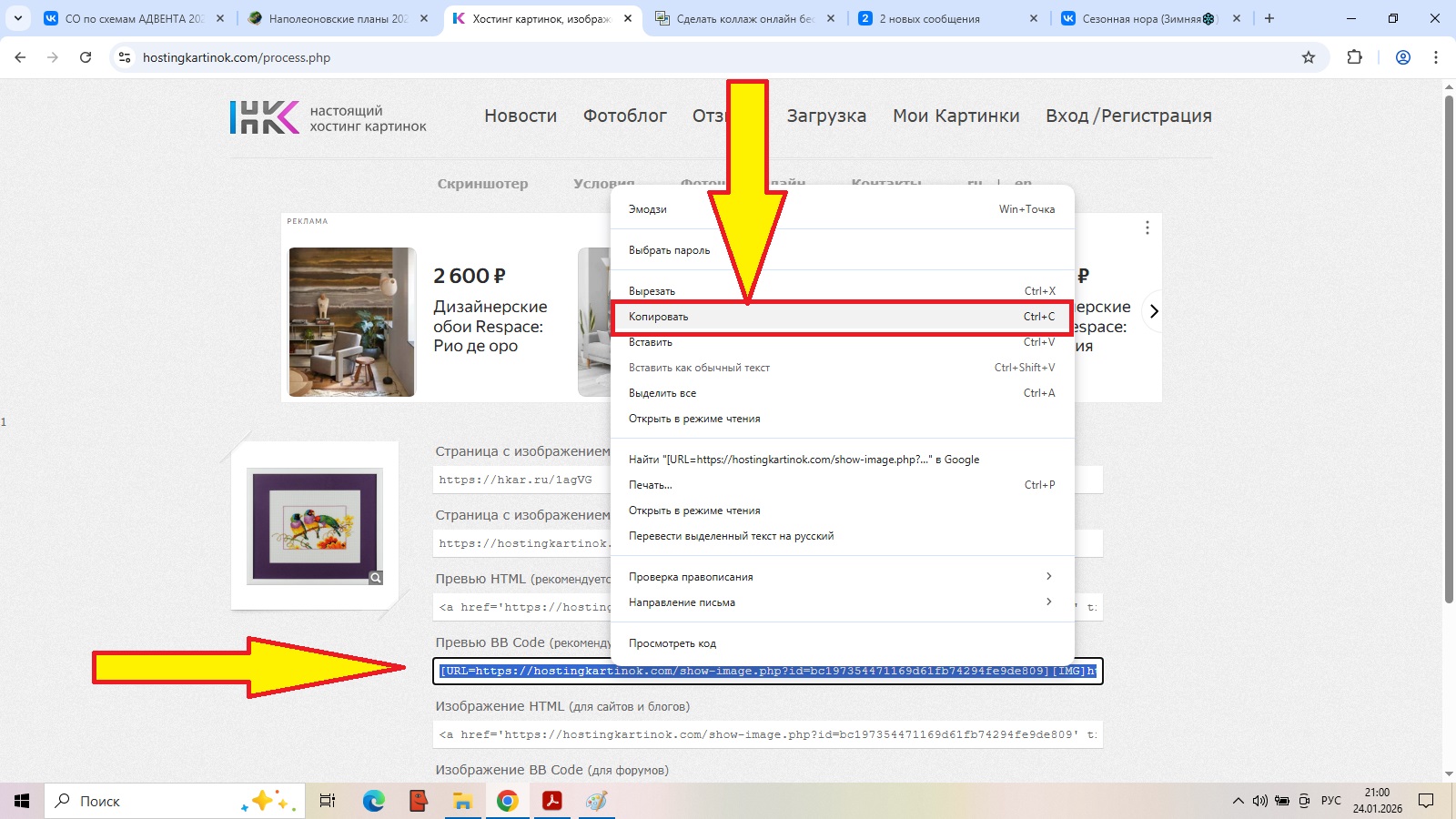Open the ad's three-dot options menu
1456x819 pixels.
pyautogui.click(x=1148, y=227)
